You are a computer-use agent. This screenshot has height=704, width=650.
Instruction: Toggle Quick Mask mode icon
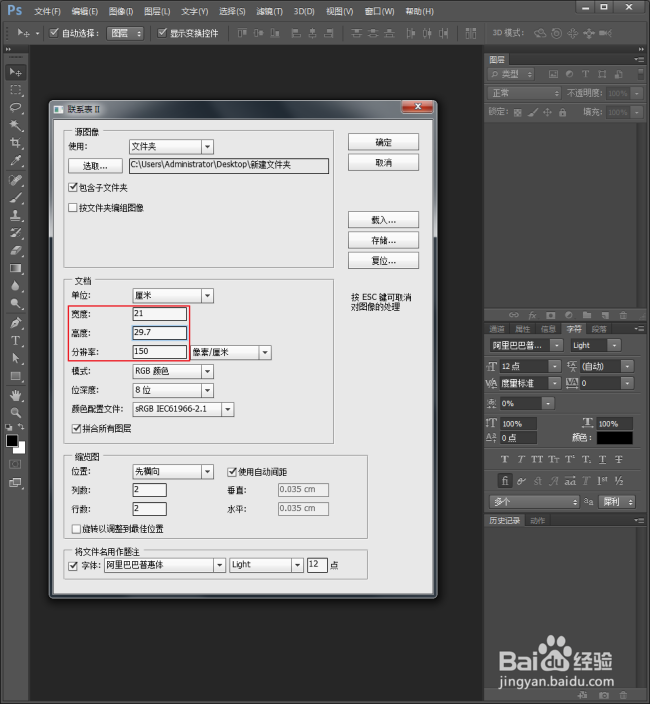coord(15,464)
